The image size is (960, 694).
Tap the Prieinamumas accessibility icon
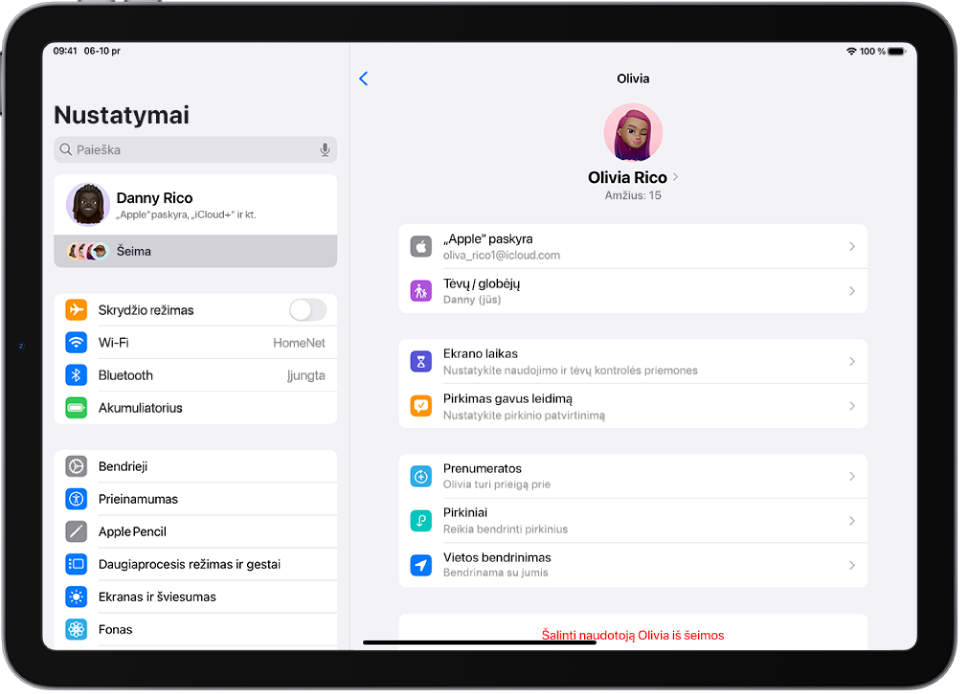point(76,499)
